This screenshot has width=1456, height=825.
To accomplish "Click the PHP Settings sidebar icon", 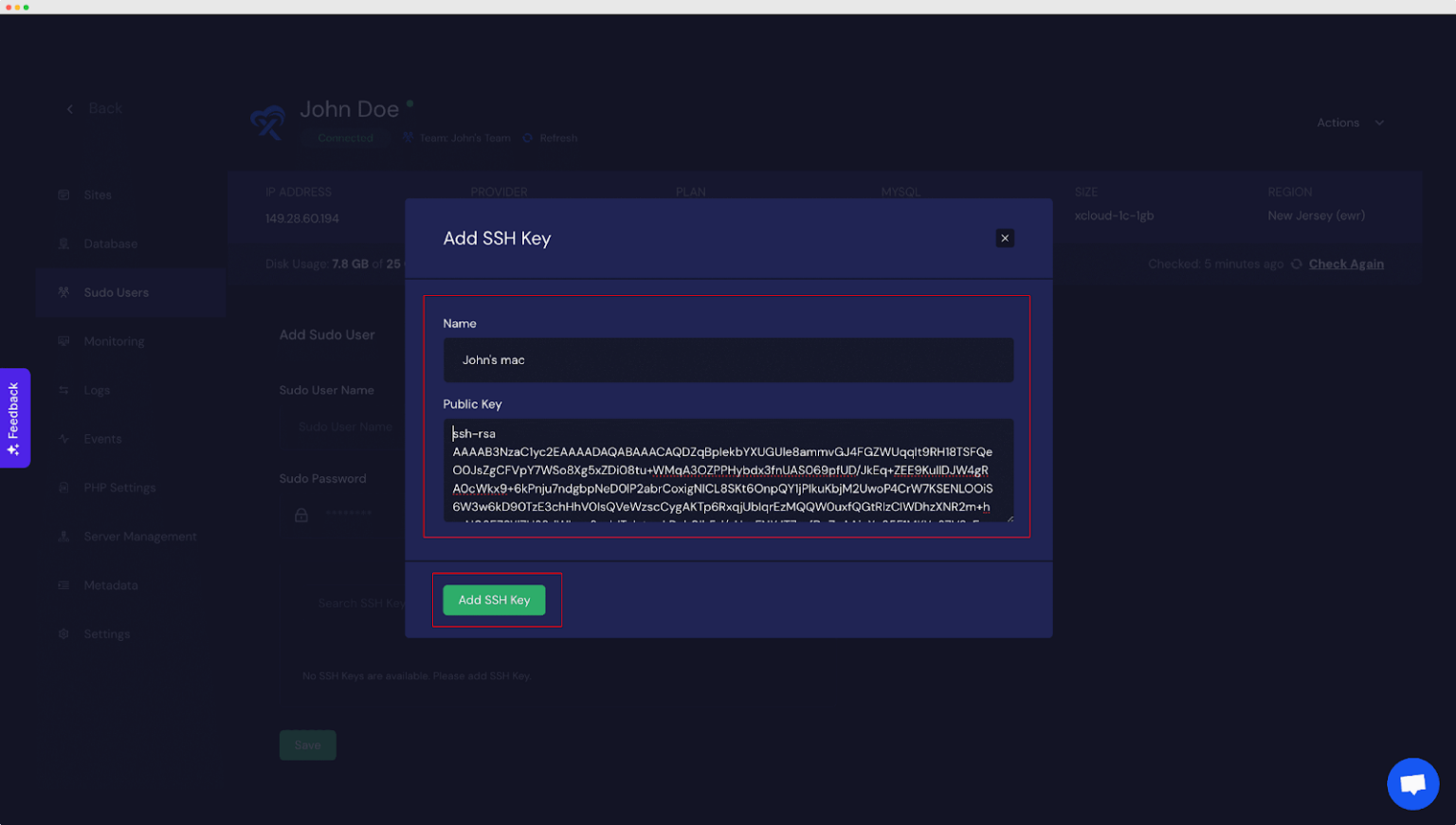I will point(63,487).
